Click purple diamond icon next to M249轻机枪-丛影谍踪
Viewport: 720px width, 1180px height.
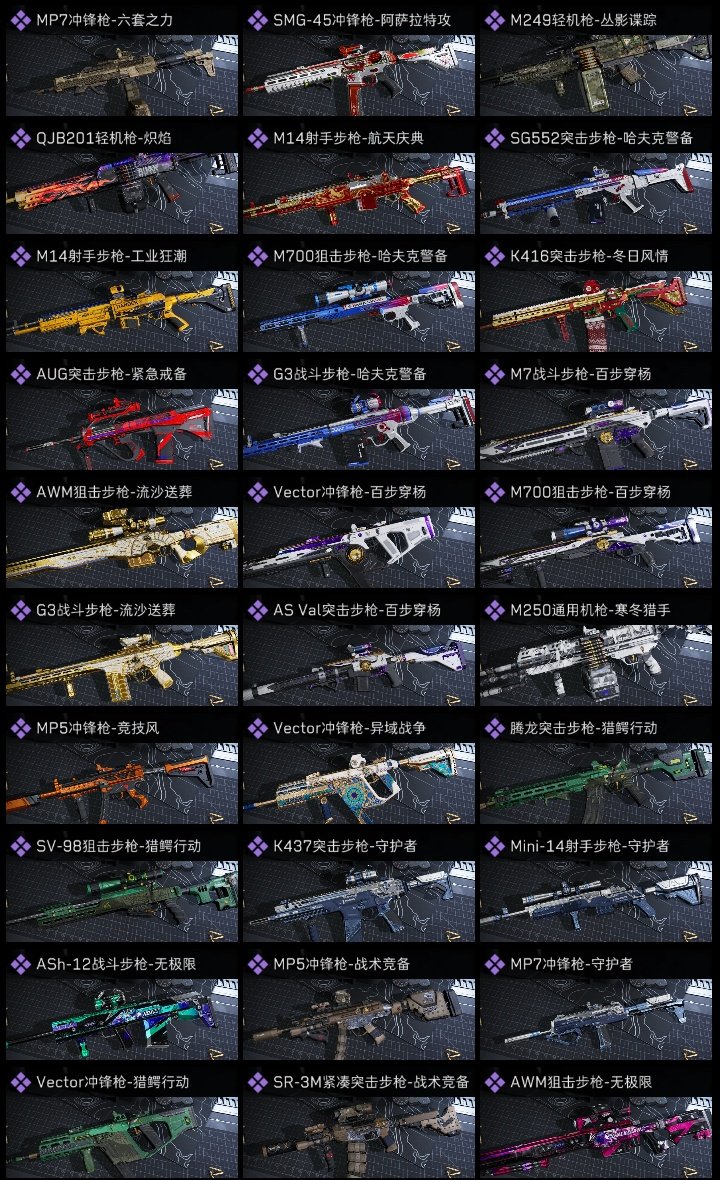494,20
